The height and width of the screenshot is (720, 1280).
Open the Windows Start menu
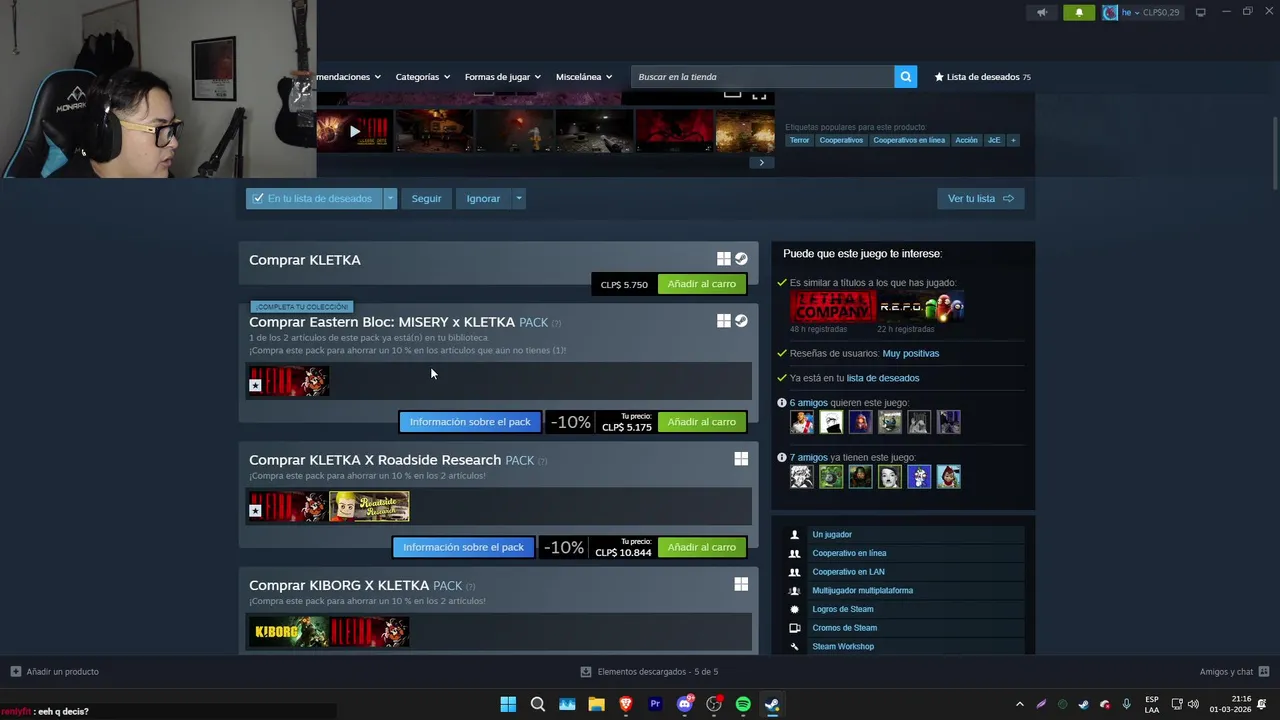click(x=508, y=704)
